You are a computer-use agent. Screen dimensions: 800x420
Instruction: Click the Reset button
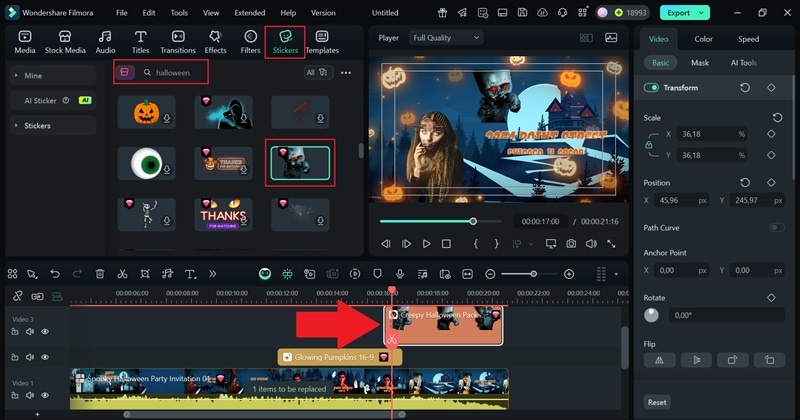click(x=657, y=402)
